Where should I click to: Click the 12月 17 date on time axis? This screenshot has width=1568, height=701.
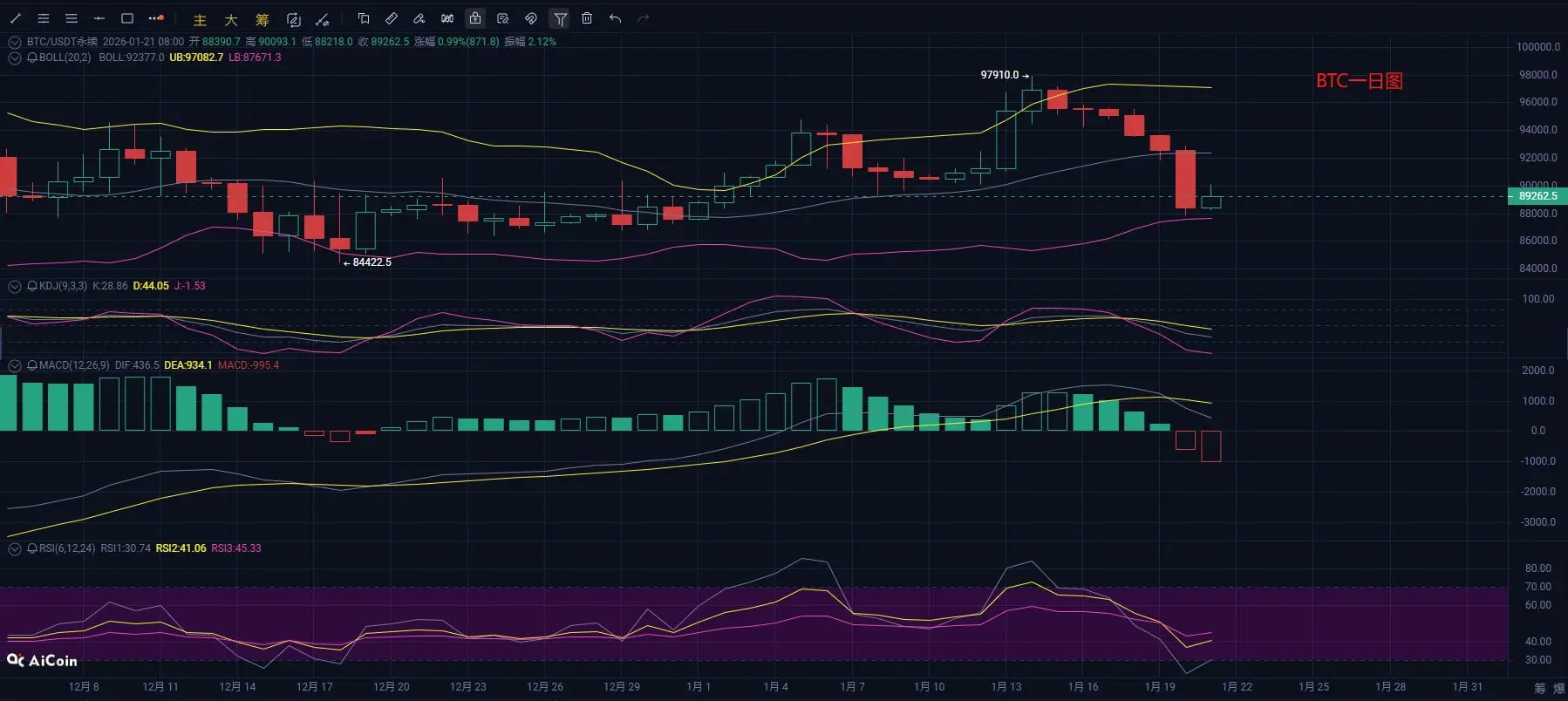point(314,687)
